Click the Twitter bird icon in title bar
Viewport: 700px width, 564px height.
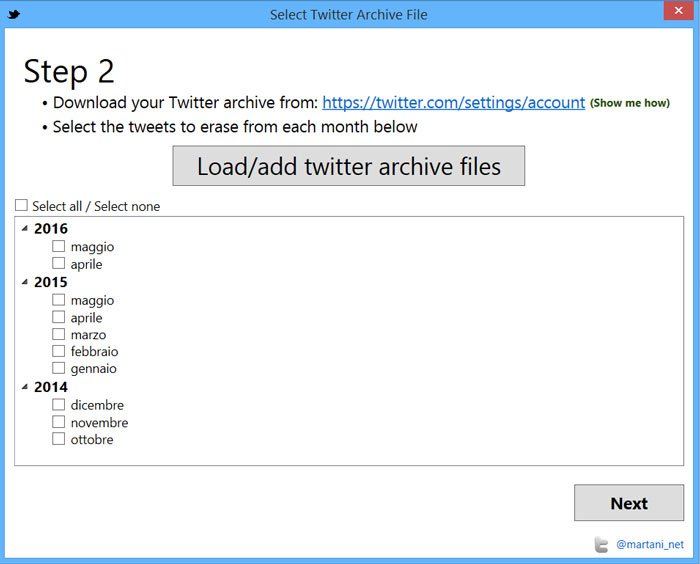14,15
